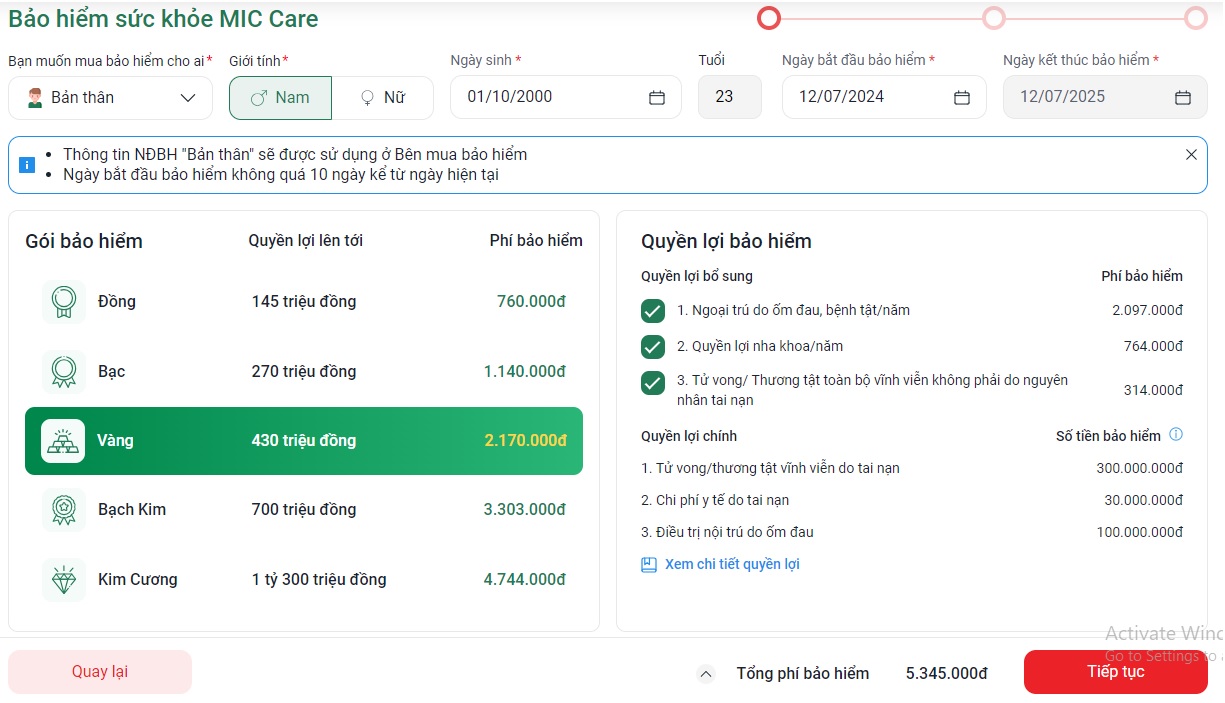Screen dimensions: 1225x703
Task: Click the 2.170.000đ premium price
Action: pos(526,441)
